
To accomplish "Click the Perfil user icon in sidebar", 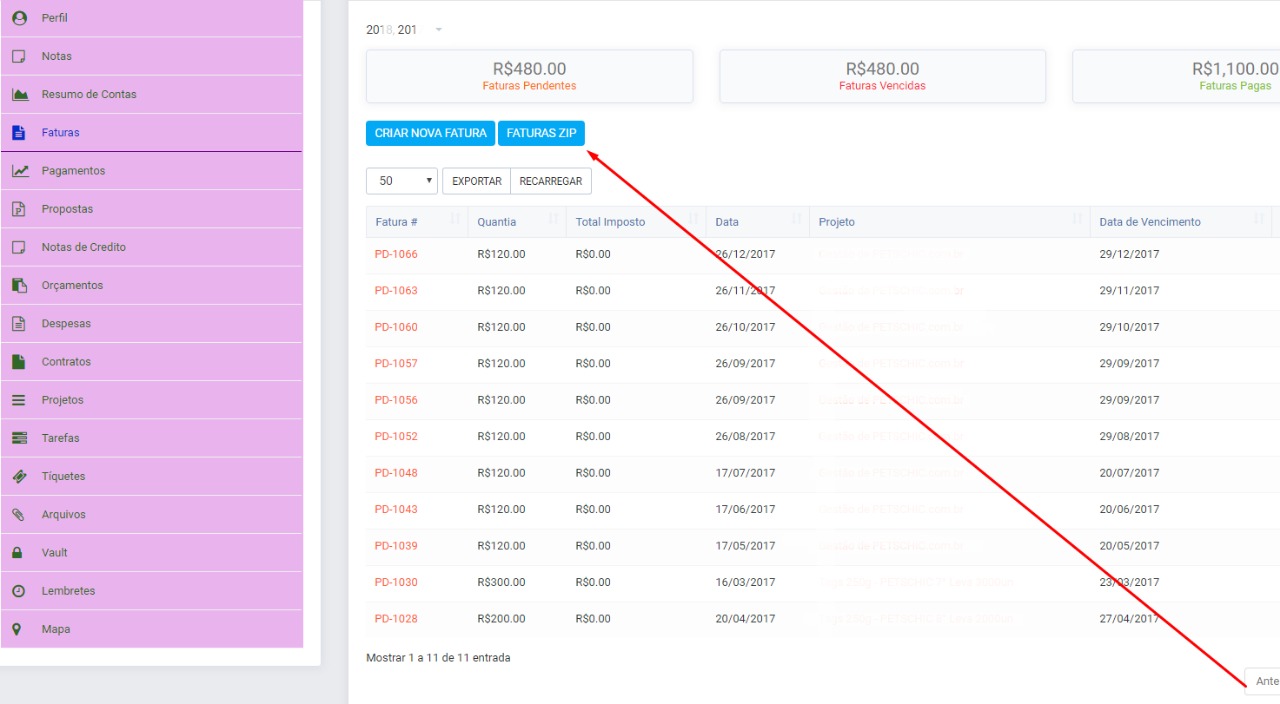I will click(19, 18).
